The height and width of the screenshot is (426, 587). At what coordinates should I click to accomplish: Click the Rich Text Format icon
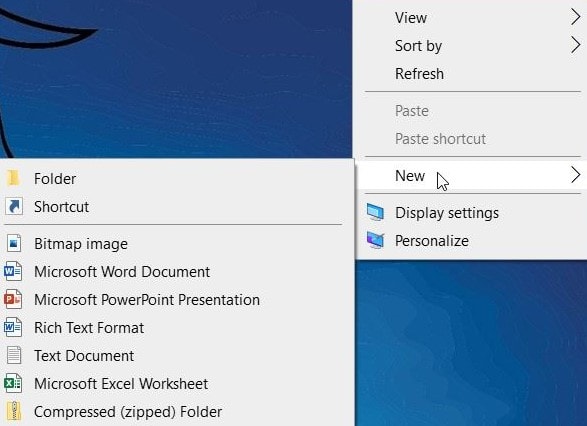13,328
